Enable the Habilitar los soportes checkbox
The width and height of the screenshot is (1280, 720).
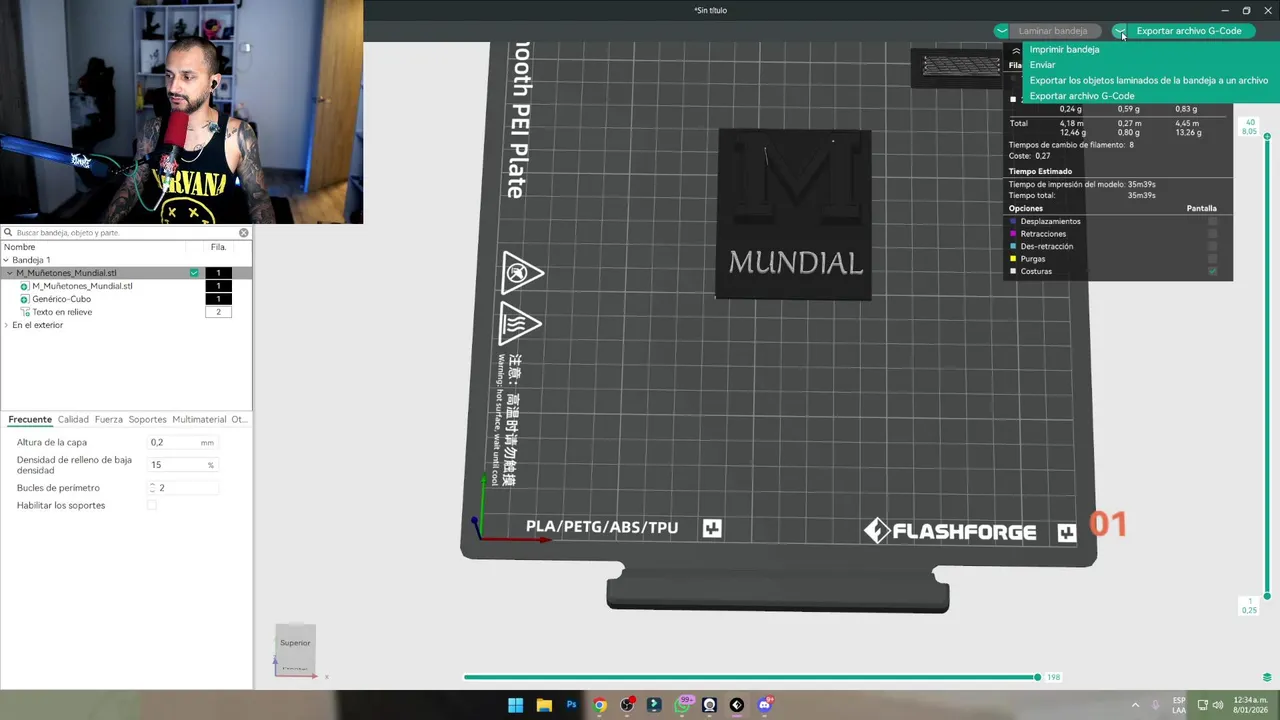tap(152, 505)
